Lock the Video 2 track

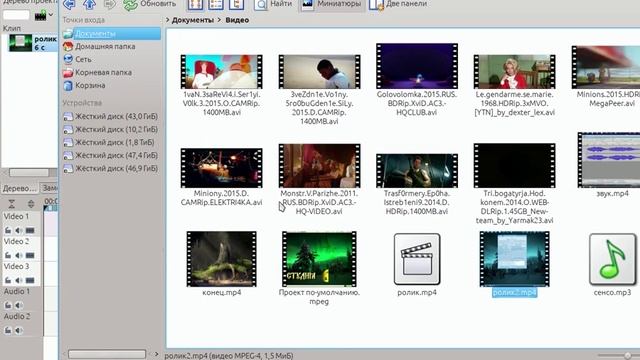point(8,256)
